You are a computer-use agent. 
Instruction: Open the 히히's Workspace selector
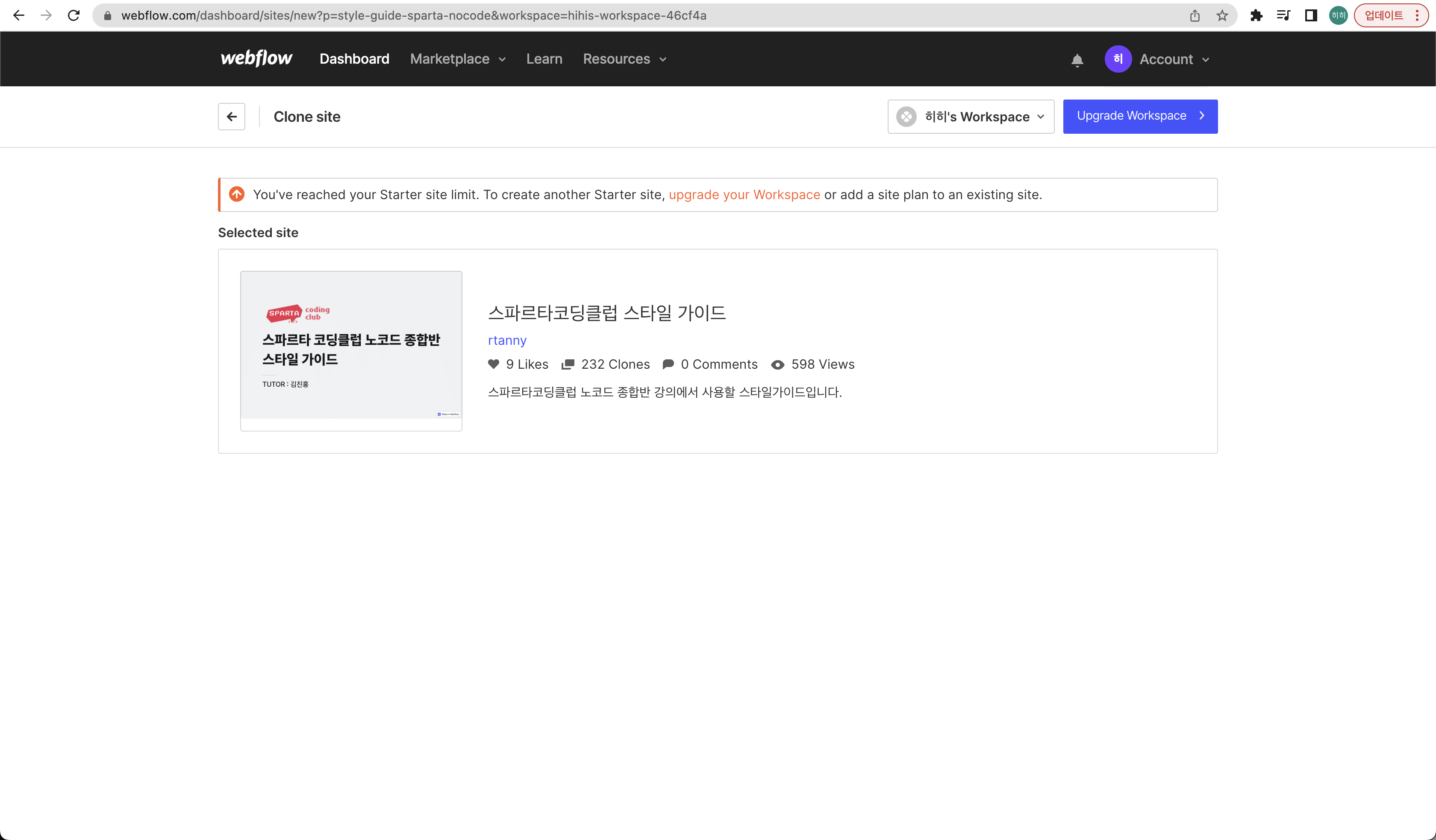coord(971,116)
